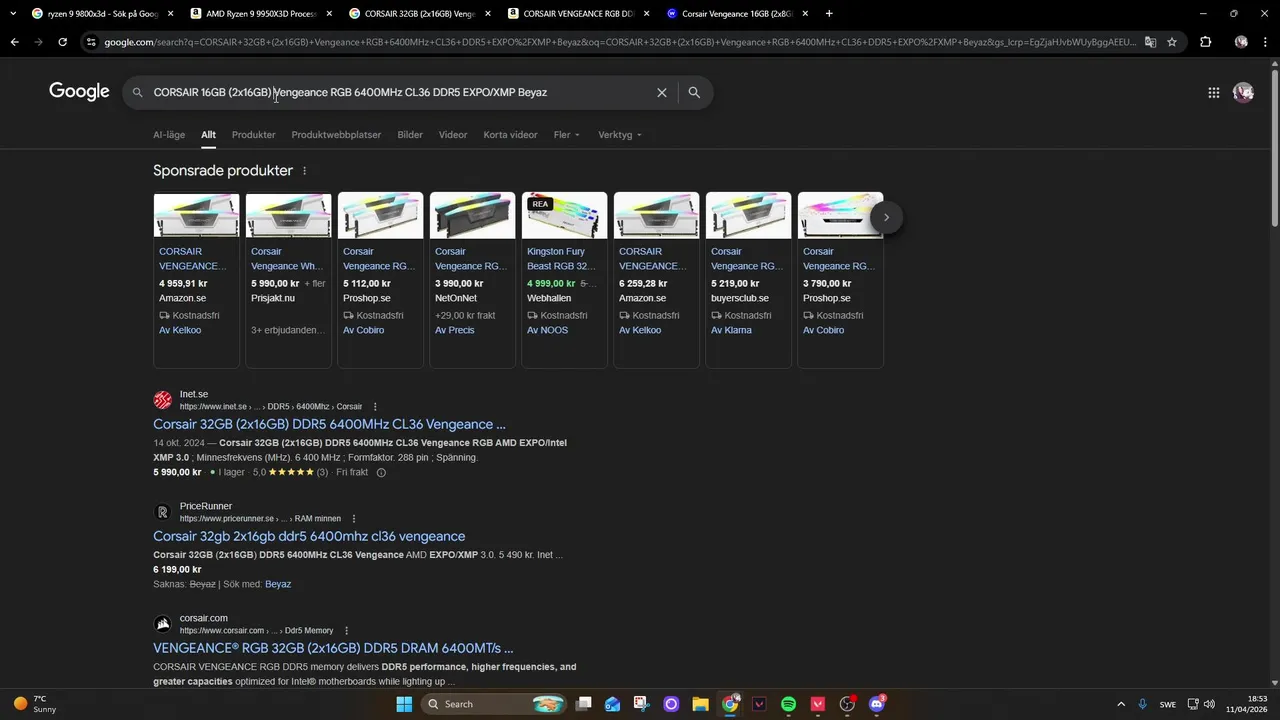
Task: Open more options for corsair.com result
Action: 346,631
